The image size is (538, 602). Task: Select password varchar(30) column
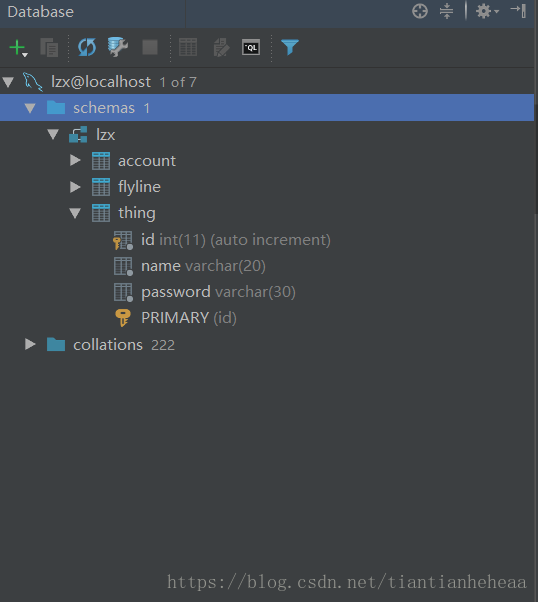pyautogui.click(x=218, y=292)
